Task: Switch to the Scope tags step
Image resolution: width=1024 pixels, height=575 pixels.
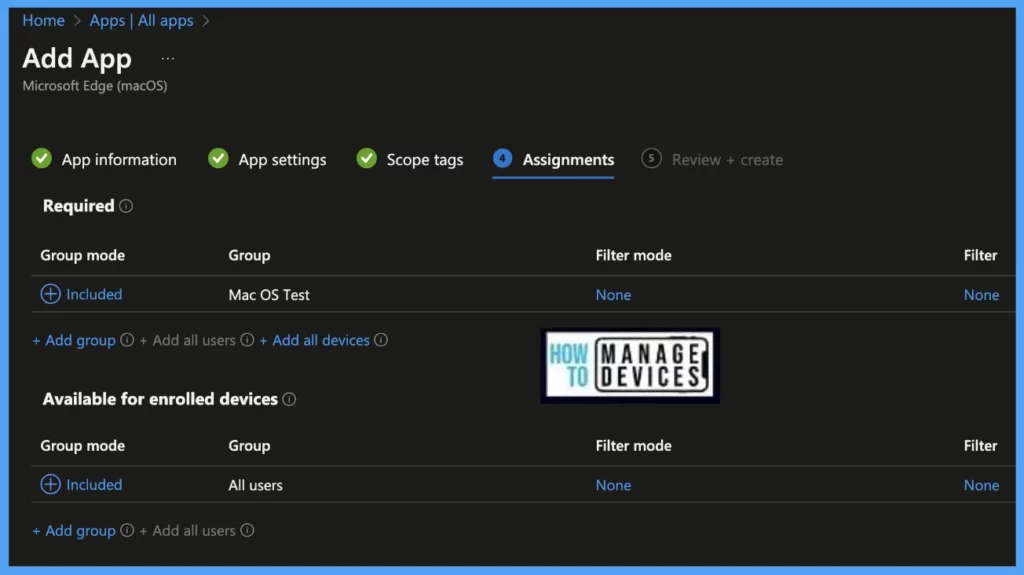Action: [x=424, y=159]
